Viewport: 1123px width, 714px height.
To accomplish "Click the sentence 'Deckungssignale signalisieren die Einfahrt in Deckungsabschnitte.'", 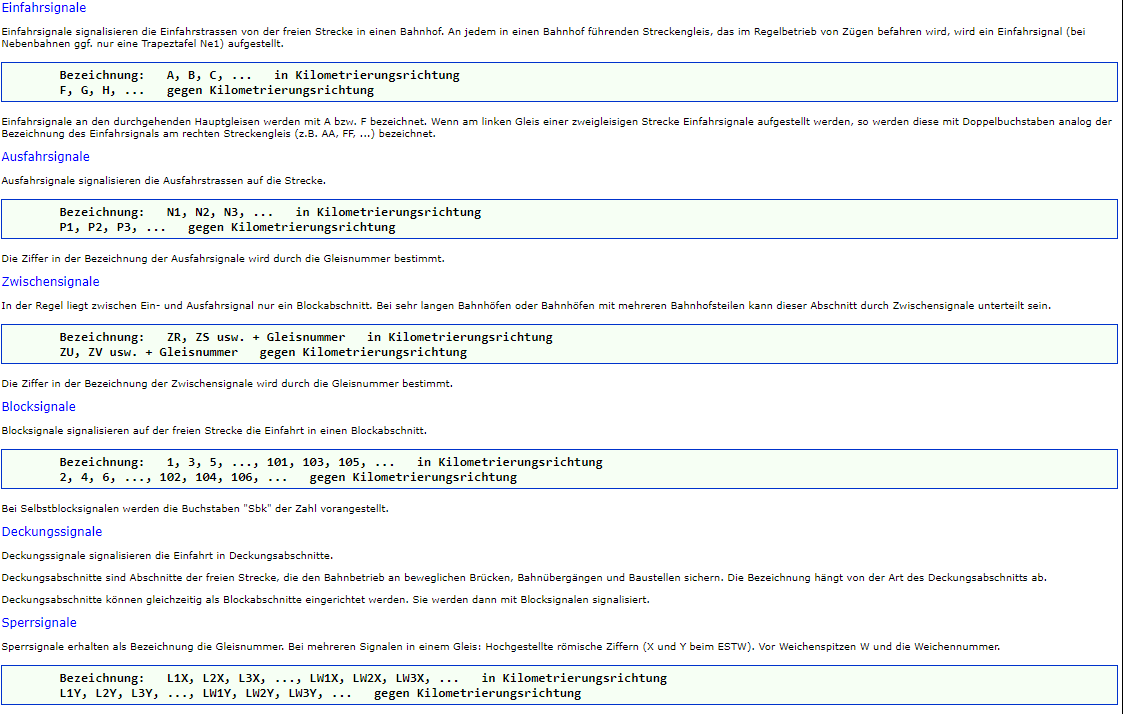I will click(167, 556).
